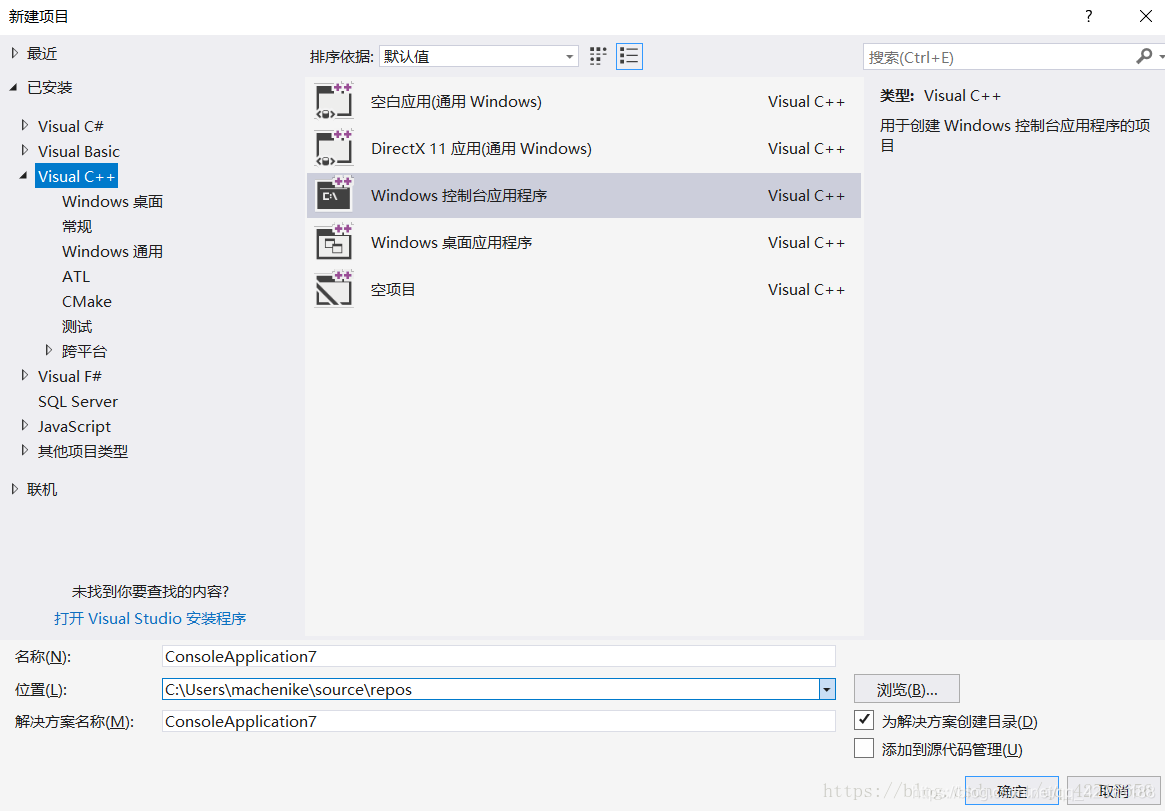Select Windows 桌面 under Visual C++
The width and height of the screenshot is (1165, 811).
pyautogui.click(x=112, y=201)
